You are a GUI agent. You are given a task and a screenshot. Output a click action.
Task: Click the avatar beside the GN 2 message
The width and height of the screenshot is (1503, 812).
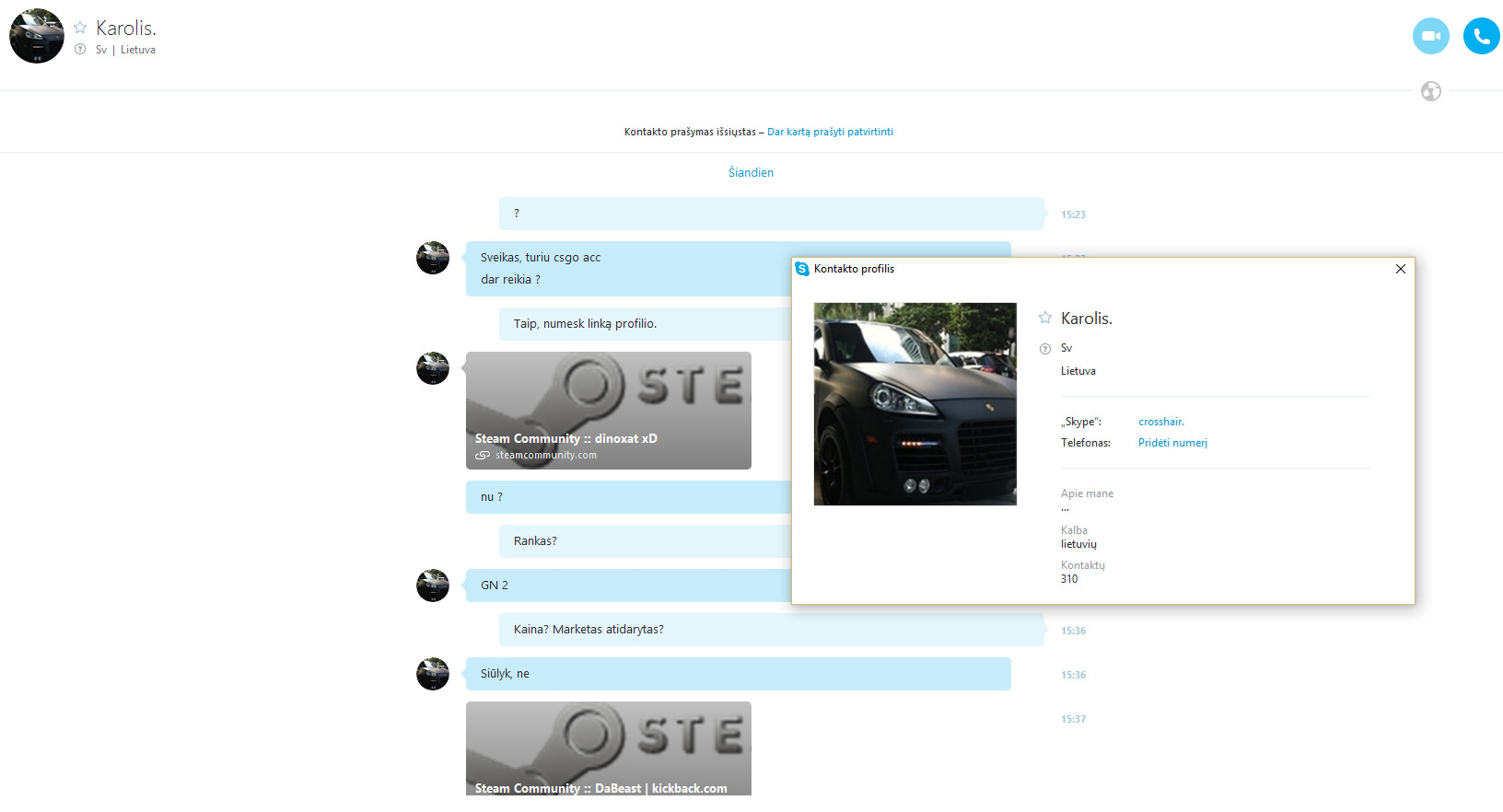433,586
